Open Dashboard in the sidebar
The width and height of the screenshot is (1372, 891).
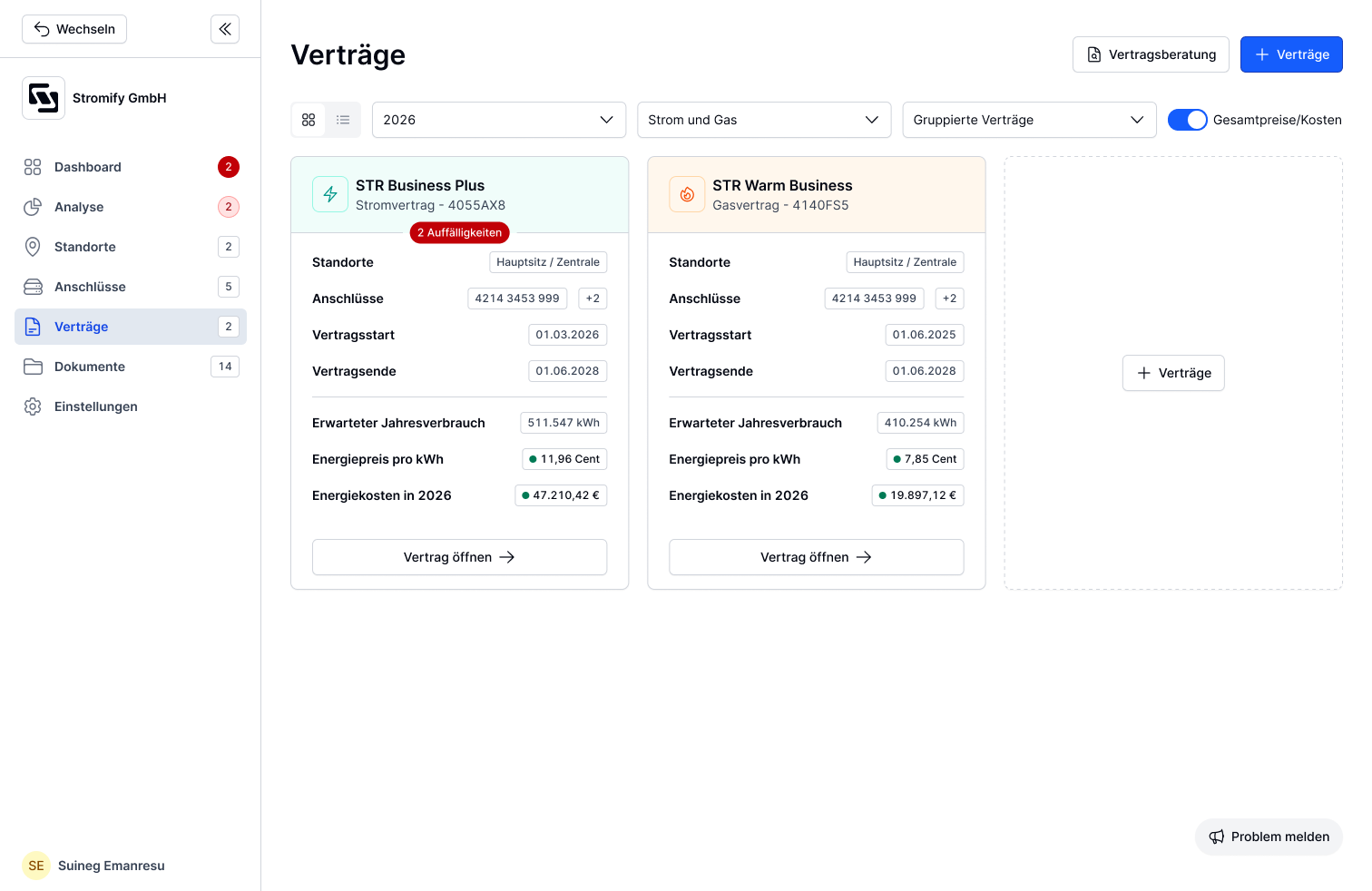tap(131, 167)
